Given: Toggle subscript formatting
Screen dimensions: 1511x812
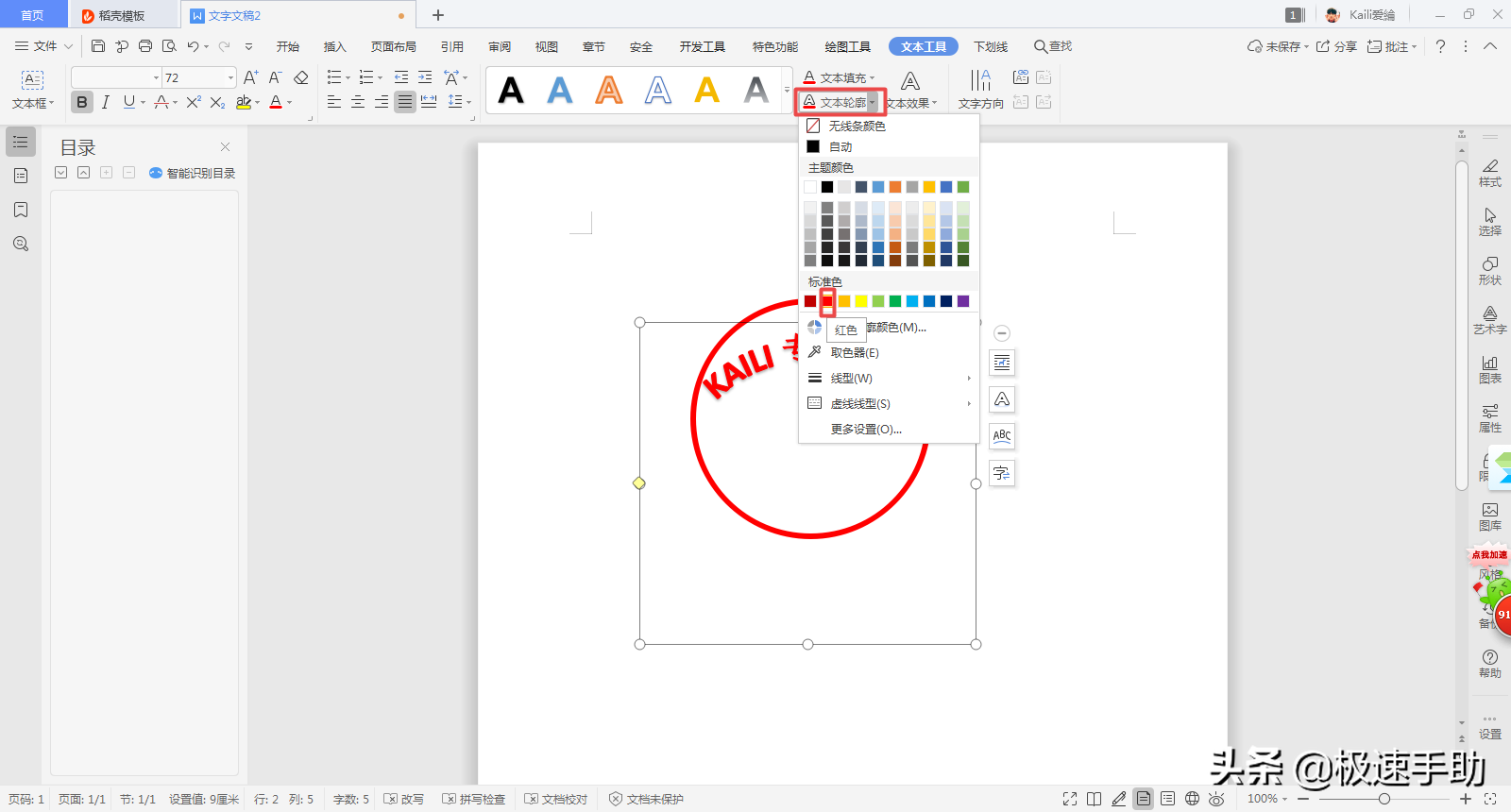Looking at the screenshot, I should (x=217, y=102).
